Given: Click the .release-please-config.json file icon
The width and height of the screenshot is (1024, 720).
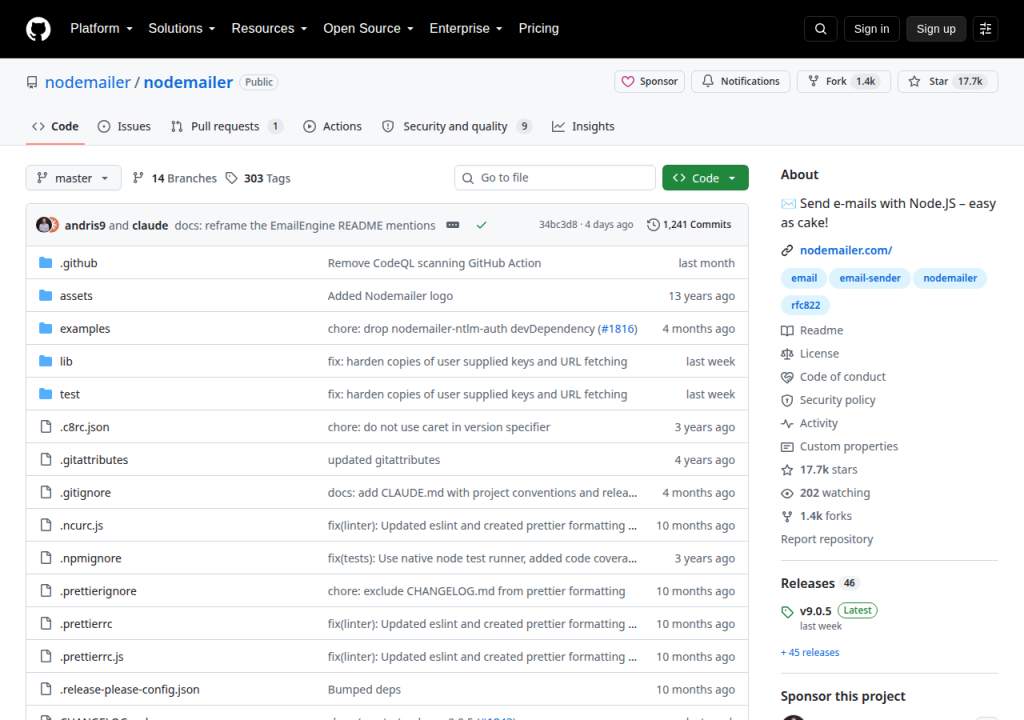Looking at the screenshot, I should (x=46, y=689).
